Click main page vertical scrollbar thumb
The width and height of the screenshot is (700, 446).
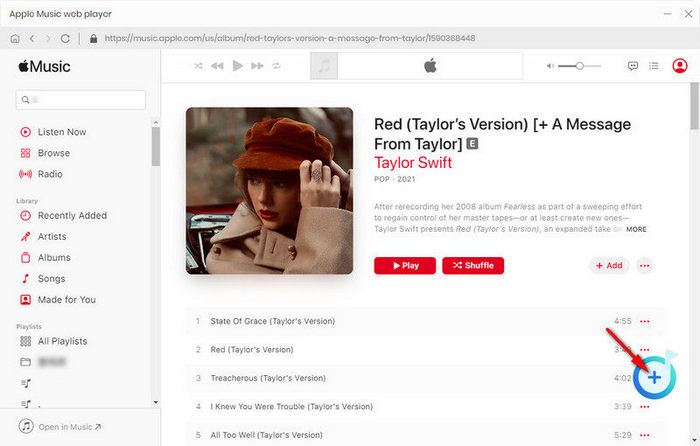point(694,106)
